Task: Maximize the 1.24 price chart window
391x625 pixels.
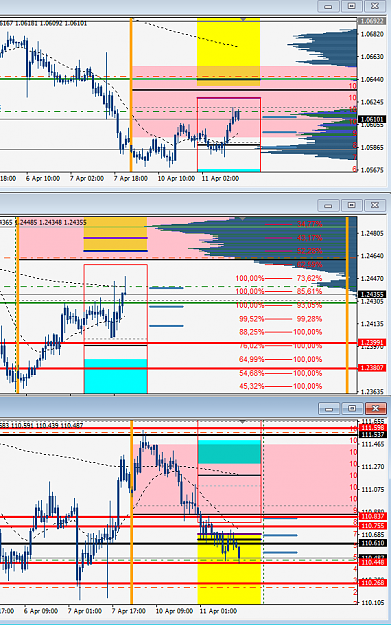Action: [352, 205]
